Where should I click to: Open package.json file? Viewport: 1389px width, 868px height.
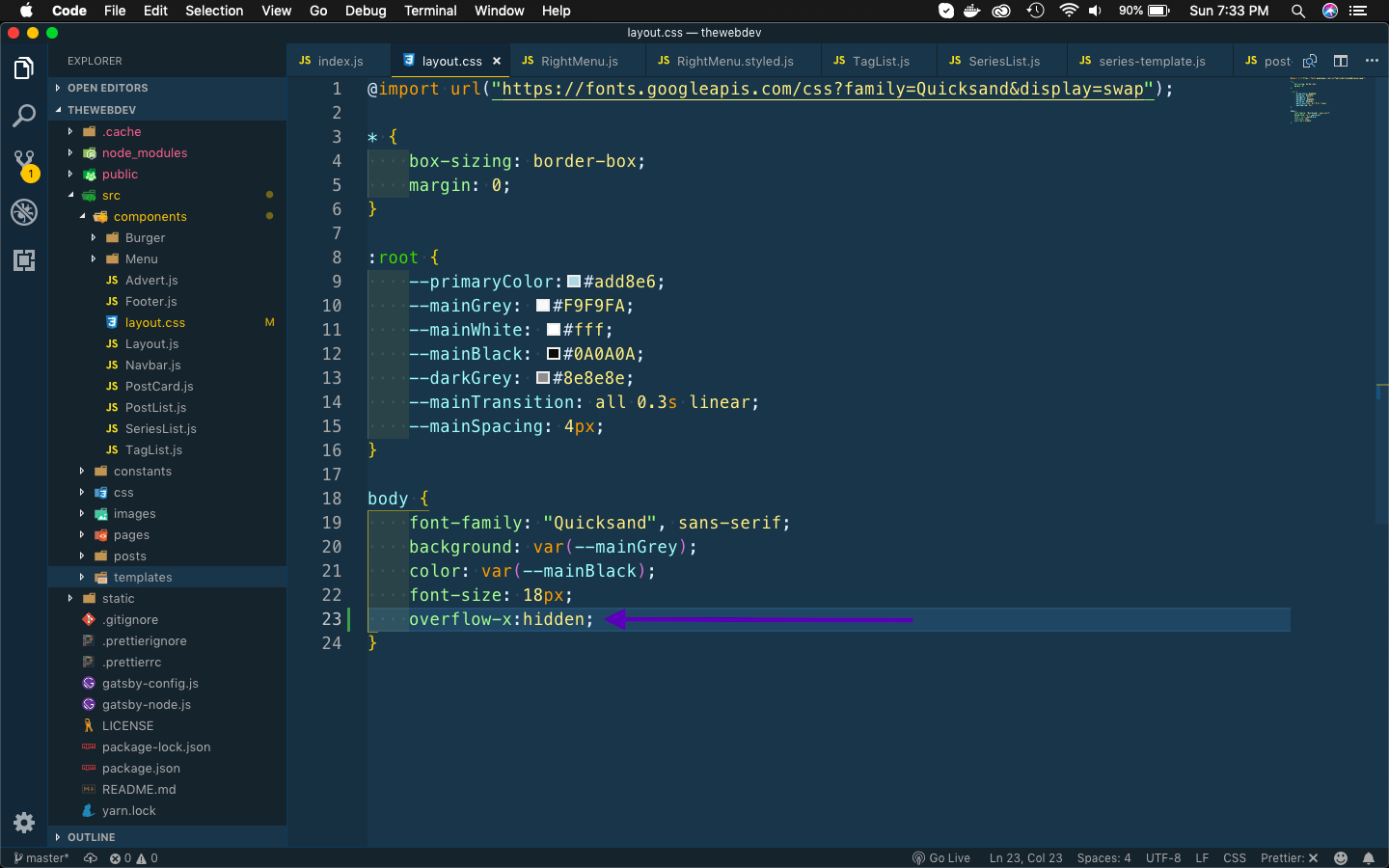(x=167, y=769)
